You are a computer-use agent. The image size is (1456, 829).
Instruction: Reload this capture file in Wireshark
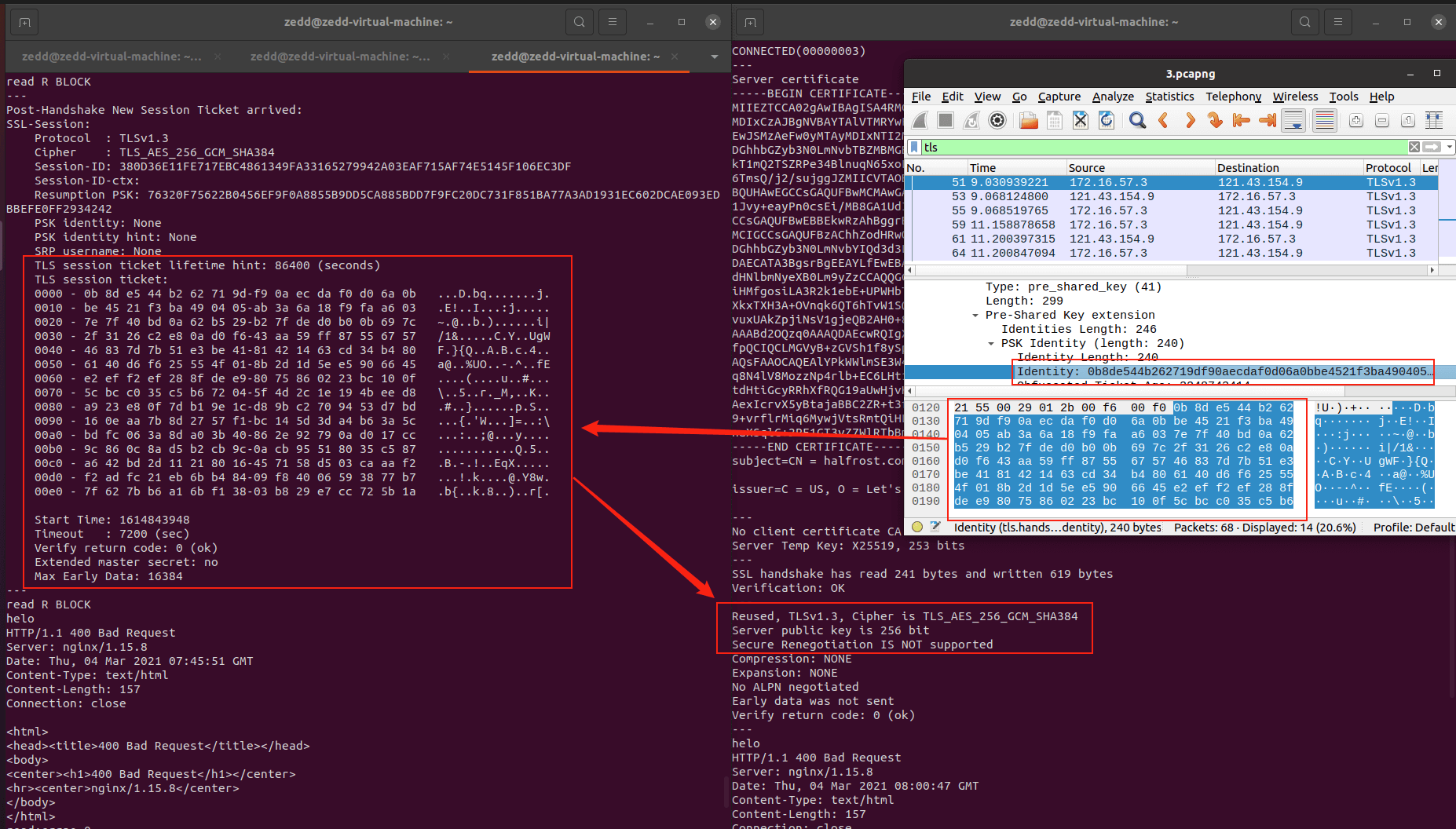[x=1107, y=120]
